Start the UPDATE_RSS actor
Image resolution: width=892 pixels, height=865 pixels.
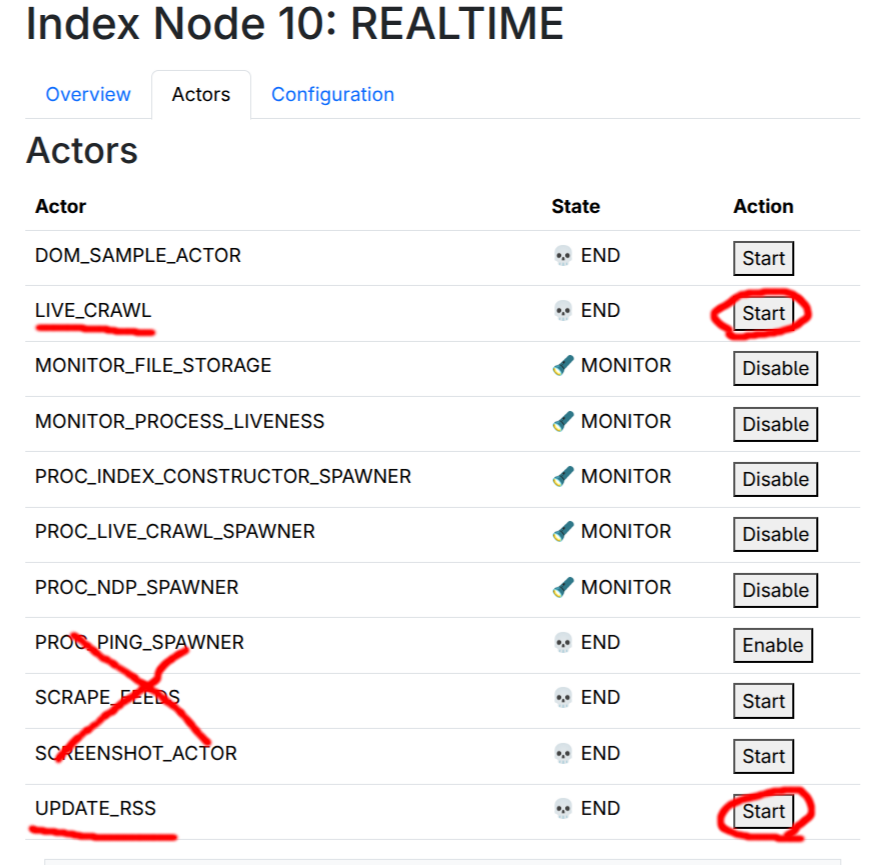(763, 811)
